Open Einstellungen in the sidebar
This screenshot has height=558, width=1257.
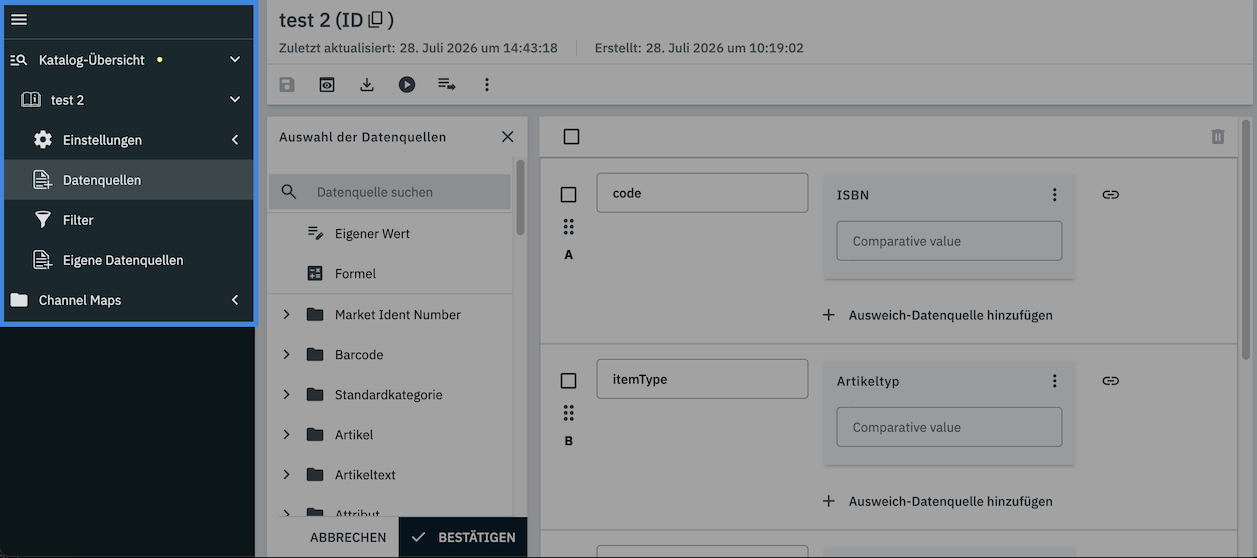point(129,140)
